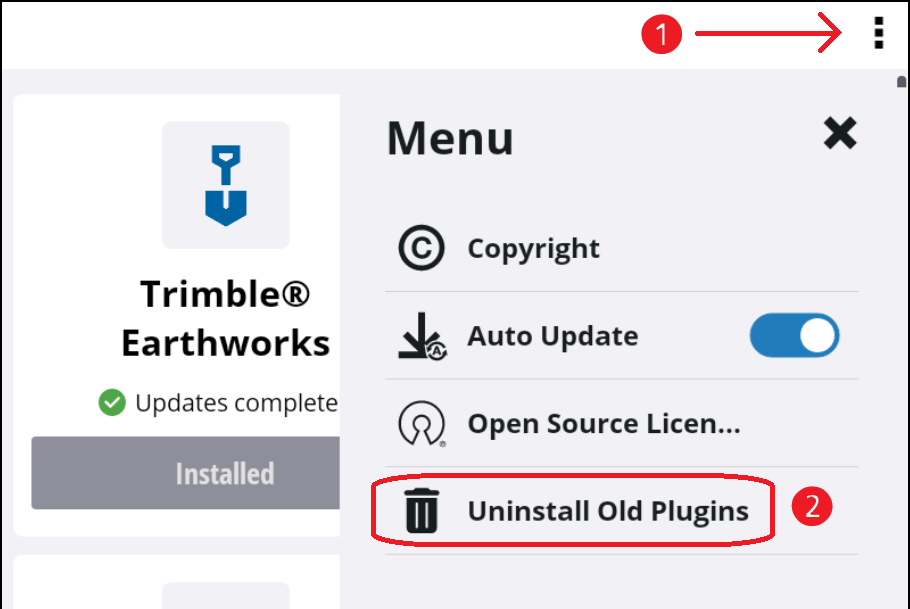This screenshot has width=910, height=609.
Task: Click the Copyright circle-C icon
Action: point(421,249)
